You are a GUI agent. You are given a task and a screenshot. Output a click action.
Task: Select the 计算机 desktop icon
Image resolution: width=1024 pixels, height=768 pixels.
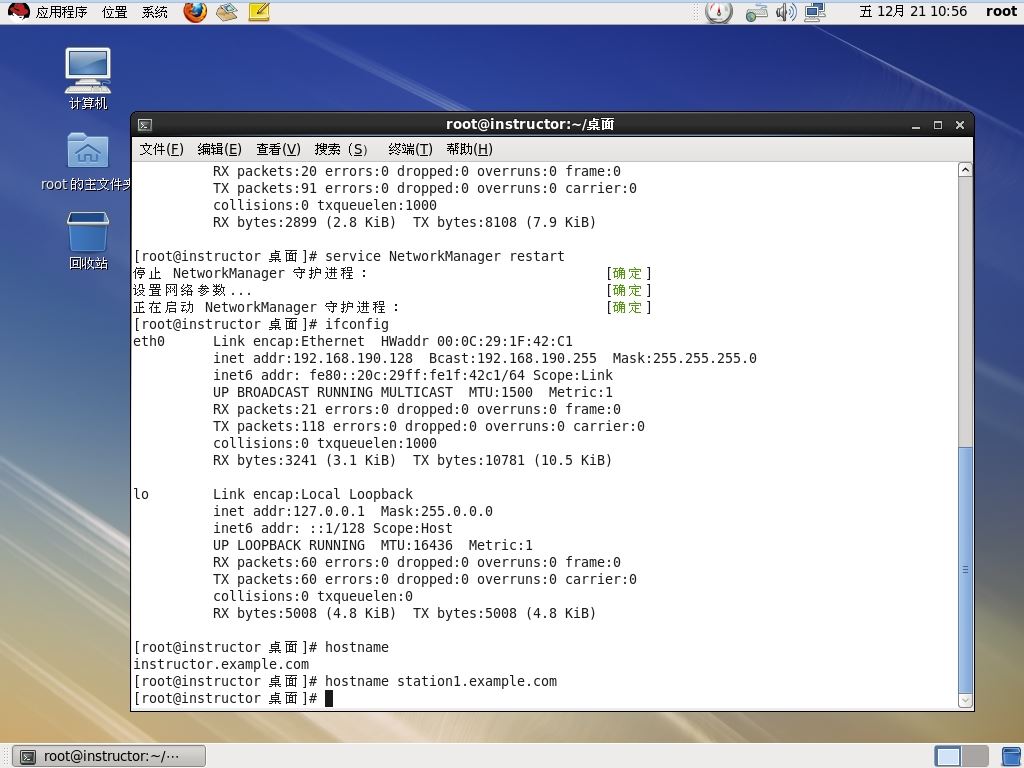[88, 78]
